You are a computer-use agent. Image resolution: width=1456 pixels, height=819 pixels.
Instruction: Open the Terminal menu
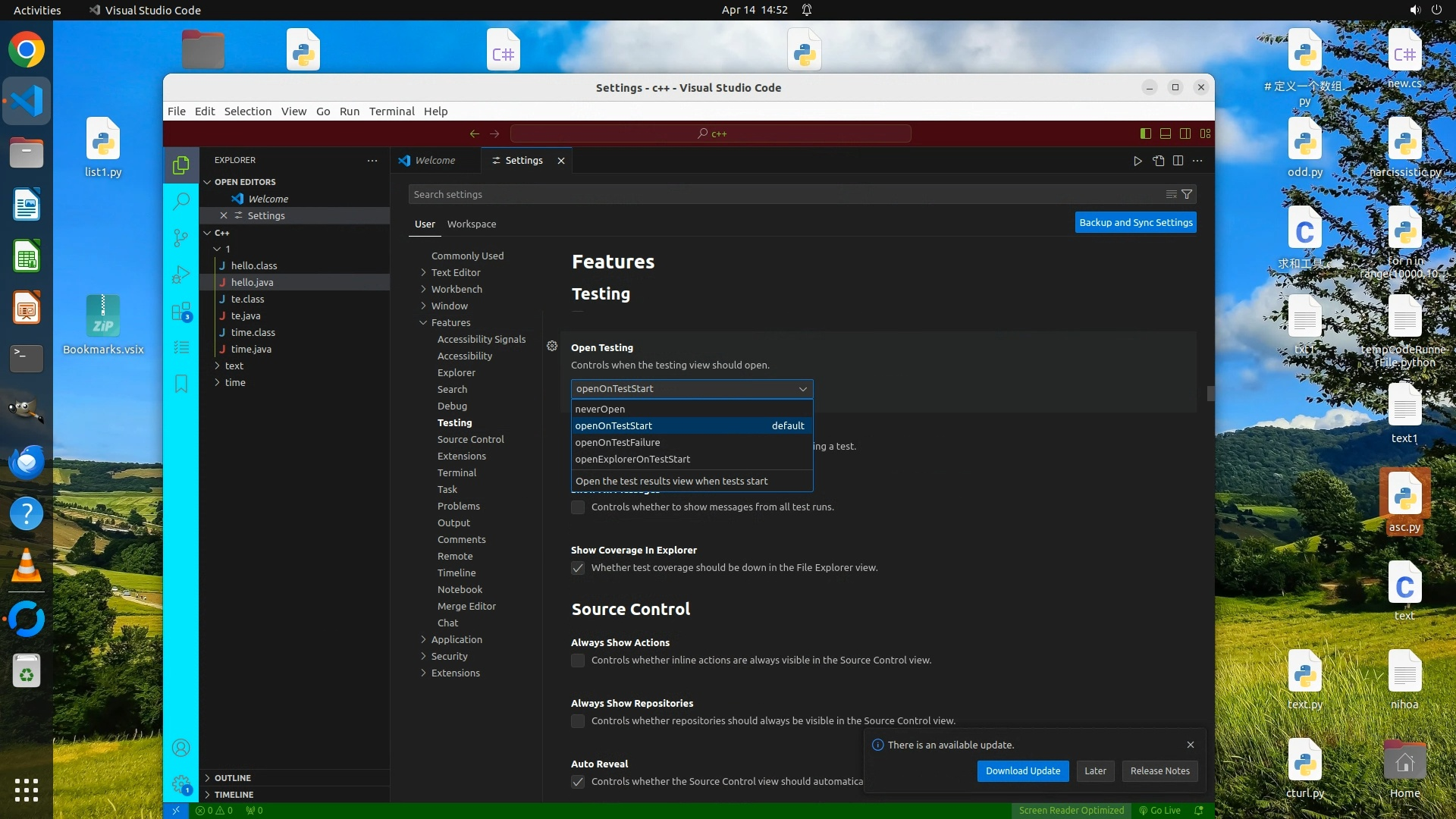point(391,111)
